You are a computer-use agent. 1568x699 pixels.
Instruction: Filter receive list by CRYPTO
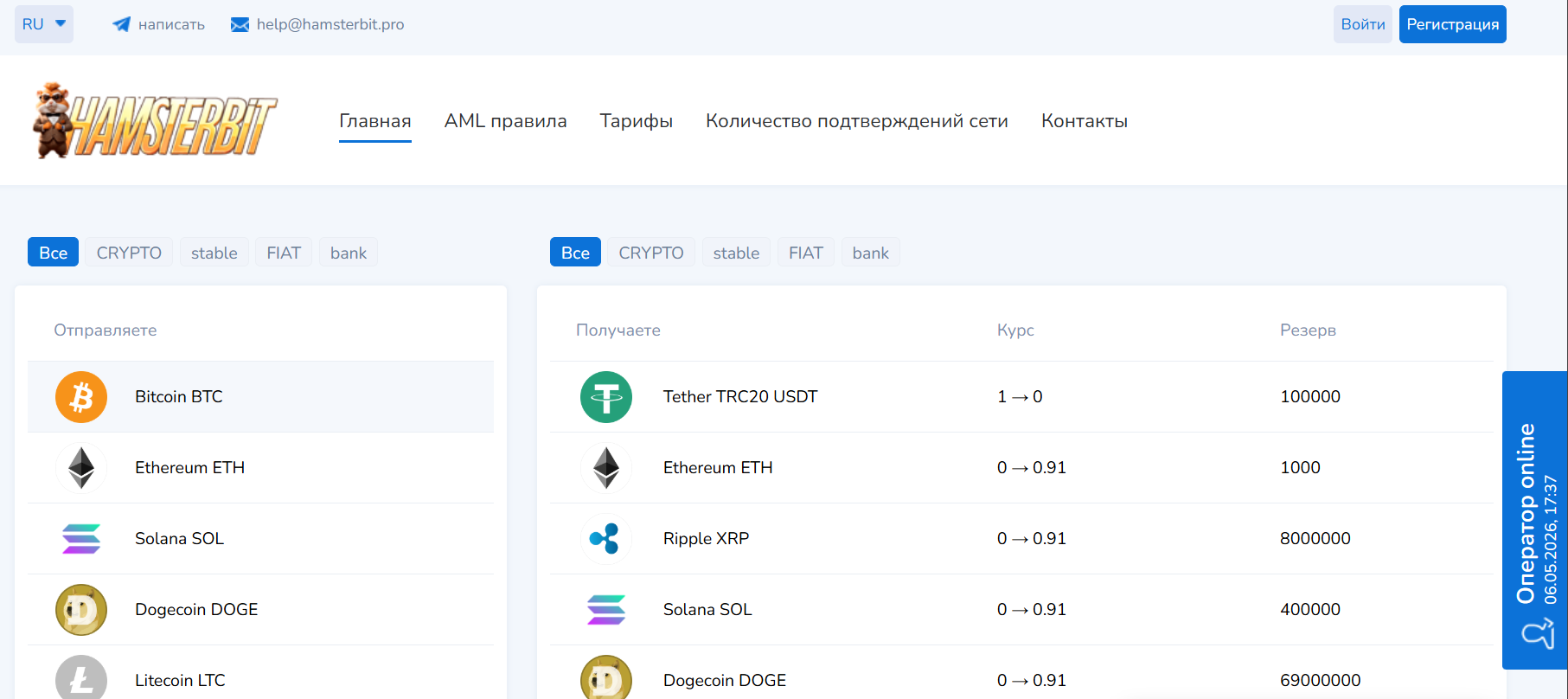(x=651, y=253)
